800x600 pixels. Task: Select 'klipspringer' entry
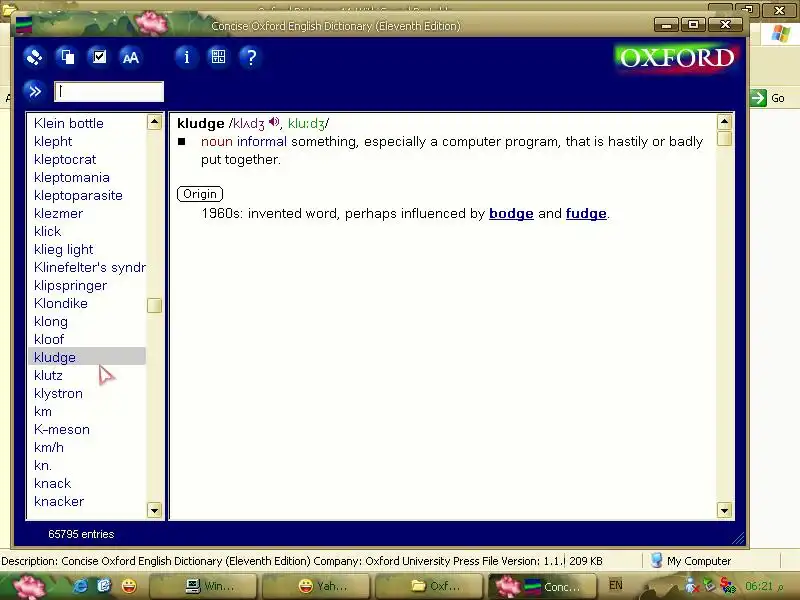(70, 286)
